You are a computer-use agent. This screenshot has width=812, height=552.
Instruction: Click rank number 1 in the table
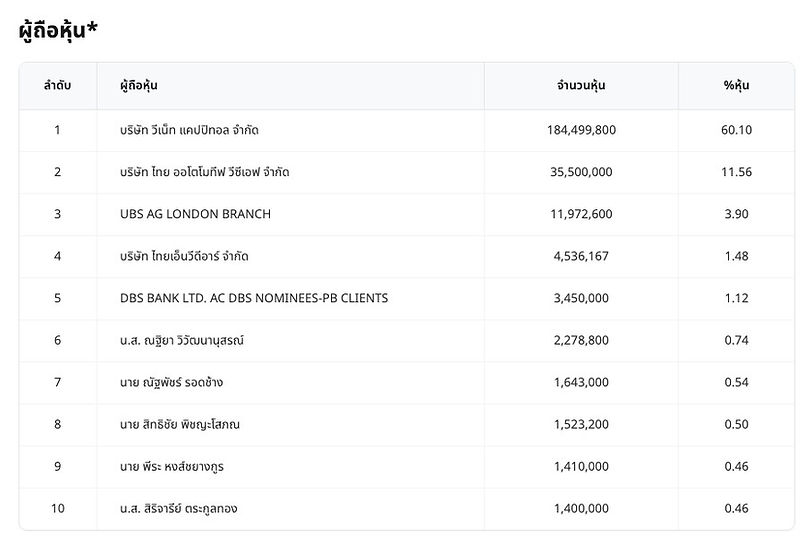point(57,130)
